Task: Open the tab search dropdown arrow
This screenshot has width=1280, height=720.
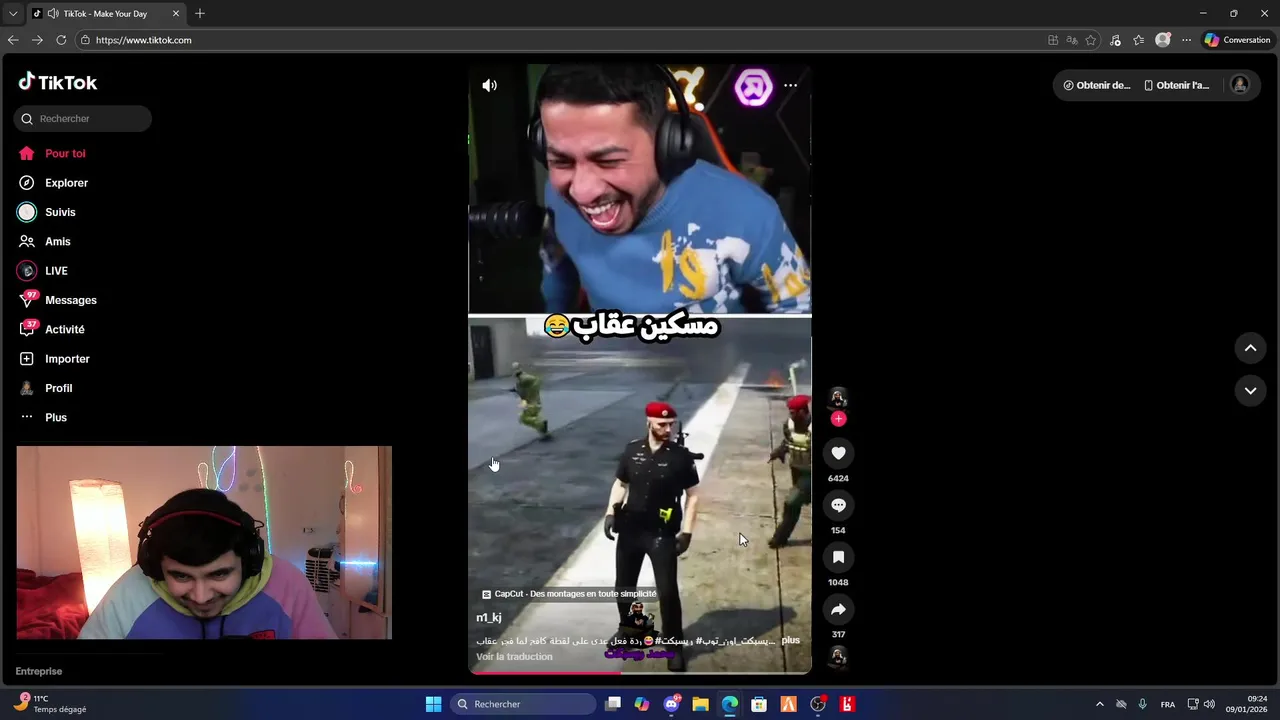Action: coord(13,14)
